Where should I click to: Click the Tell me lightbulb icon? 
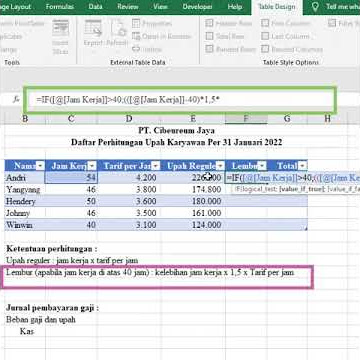point(315,7)
